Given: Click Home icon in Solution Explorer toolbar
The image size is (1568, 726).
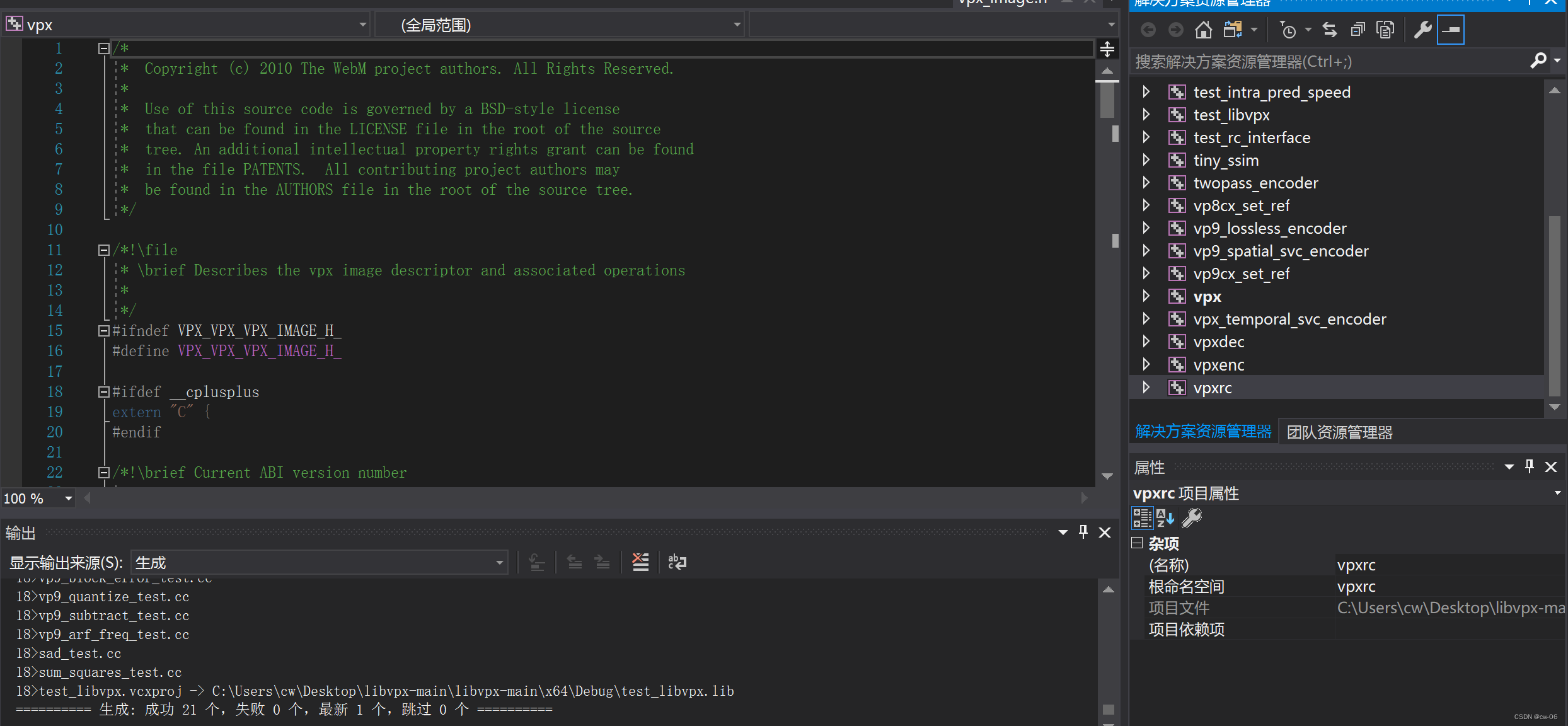Looking at the screenshot, I should tap(1203, 30).
